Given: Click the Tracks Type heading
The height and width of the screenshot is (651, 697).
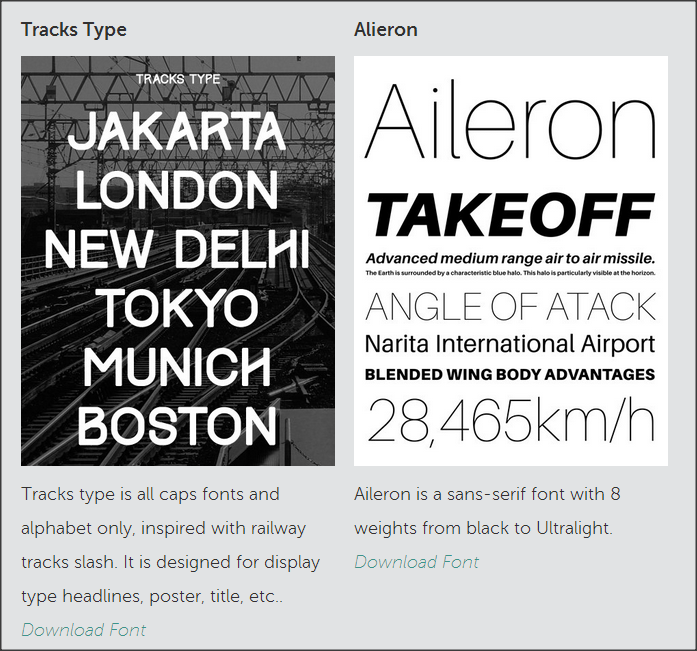Looking at the screenshot, I should (74, 30).
